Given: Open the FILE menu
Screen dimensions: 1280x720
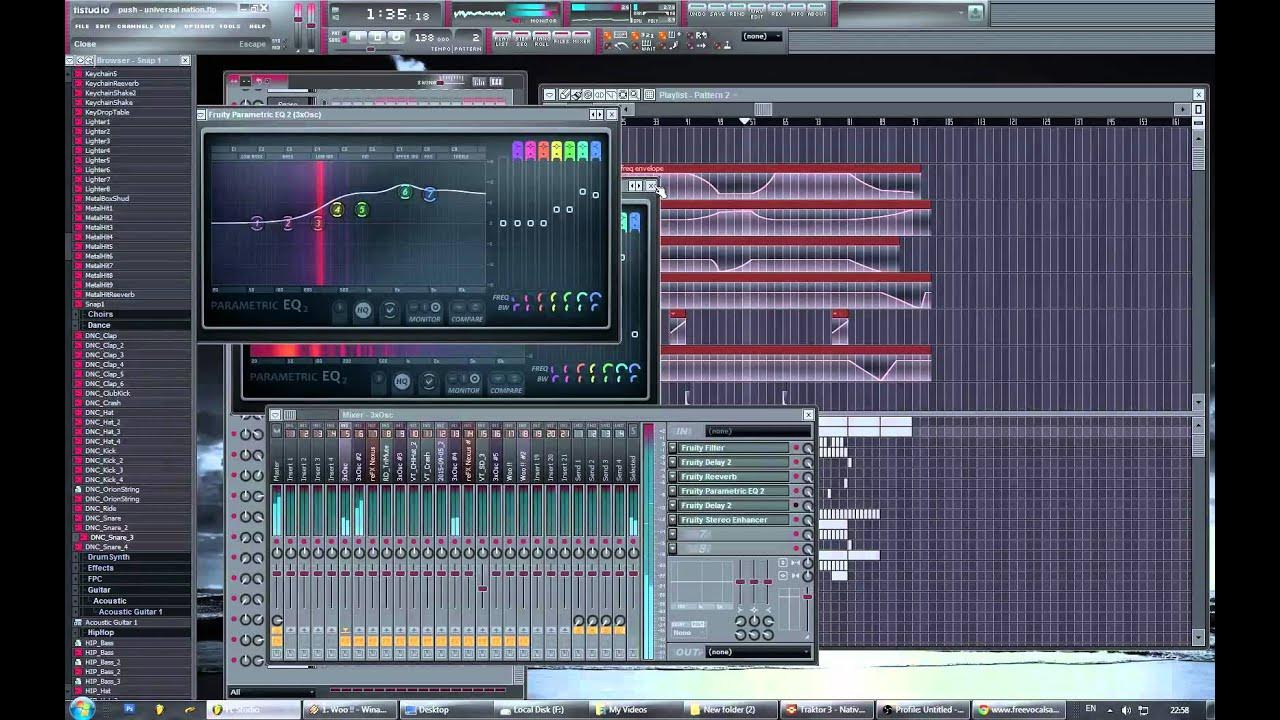Looking at the screenshot, I should (82, 26).
